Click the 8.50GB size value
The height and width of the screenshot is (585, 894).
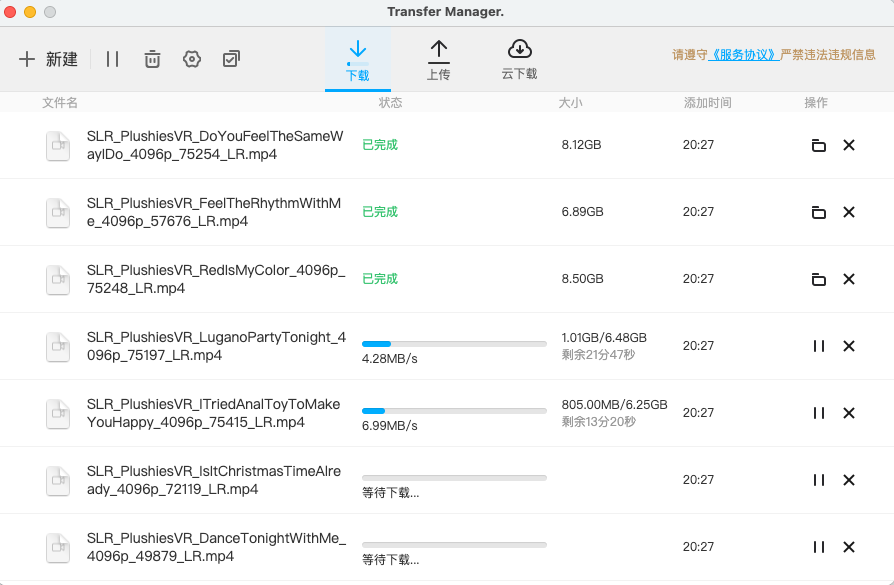582,279
